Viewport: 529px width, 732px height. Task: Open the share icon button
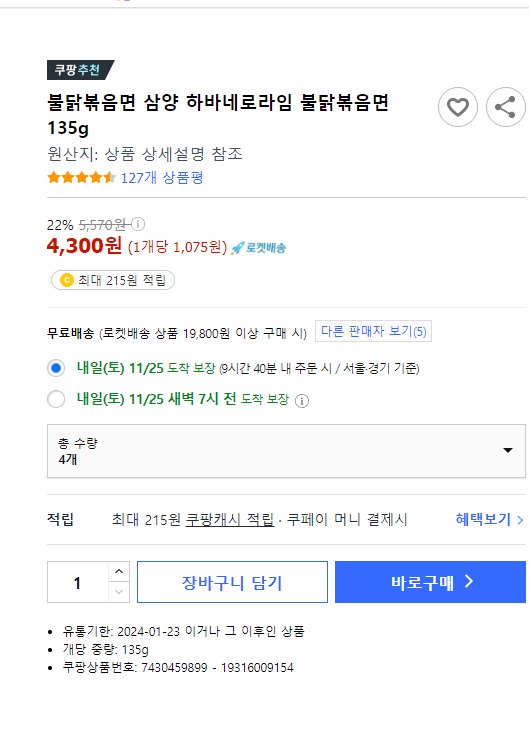coord(506,107)
